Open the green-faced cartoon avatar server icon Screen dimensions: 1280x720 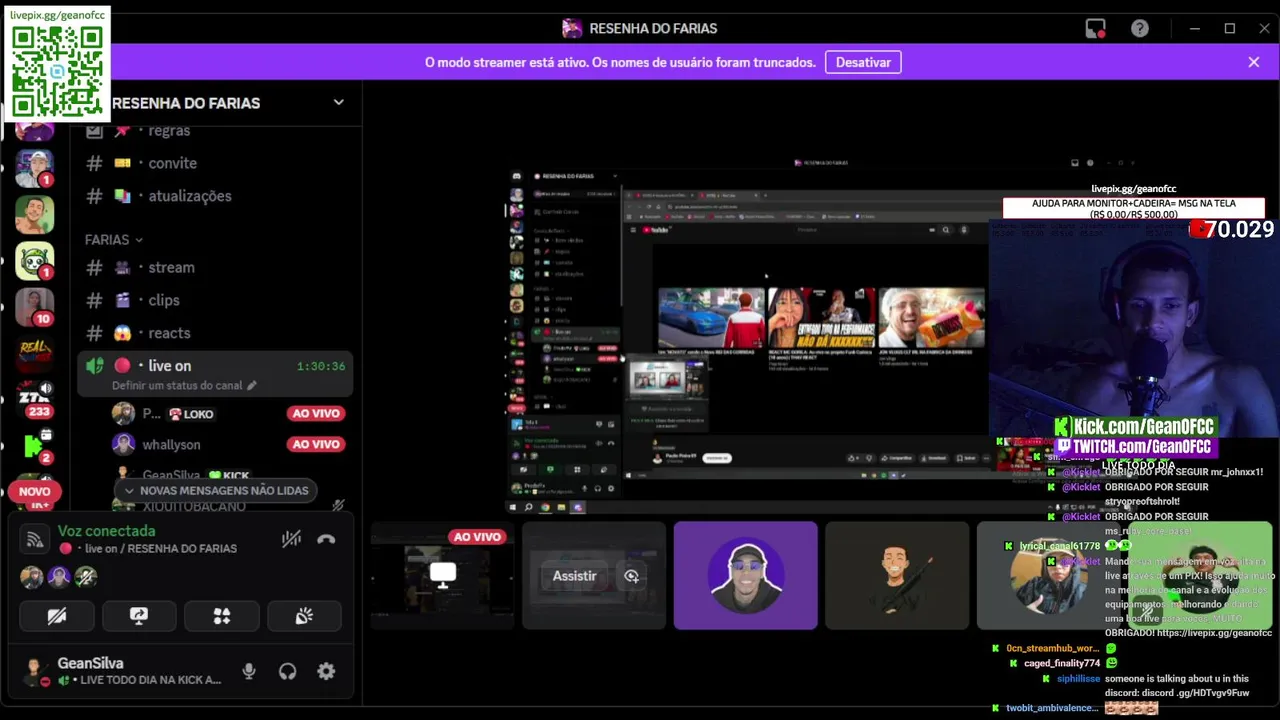pos(34,260)
